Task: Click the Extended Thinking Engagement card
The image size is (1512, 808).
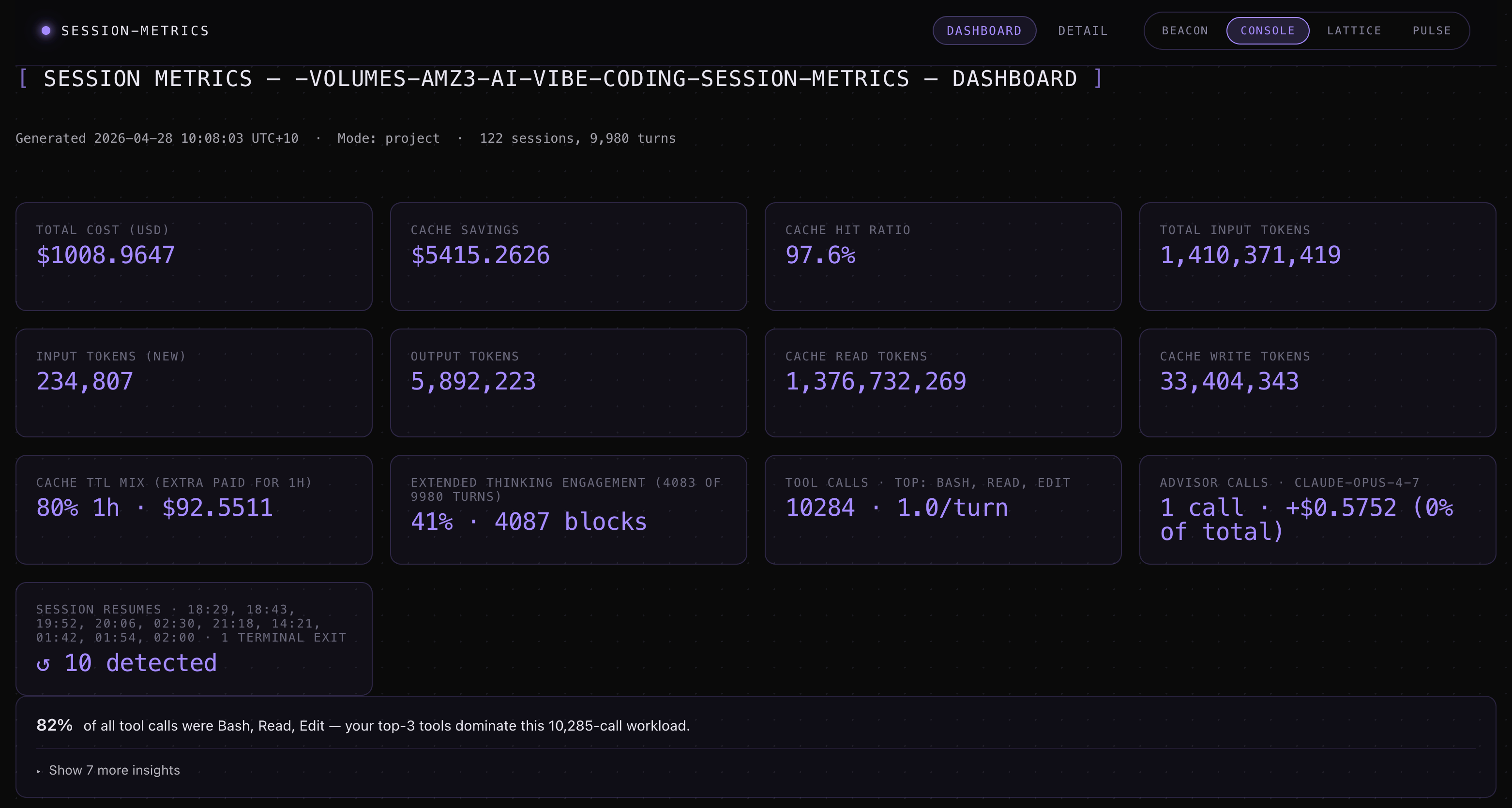Action: coord(568,509)
